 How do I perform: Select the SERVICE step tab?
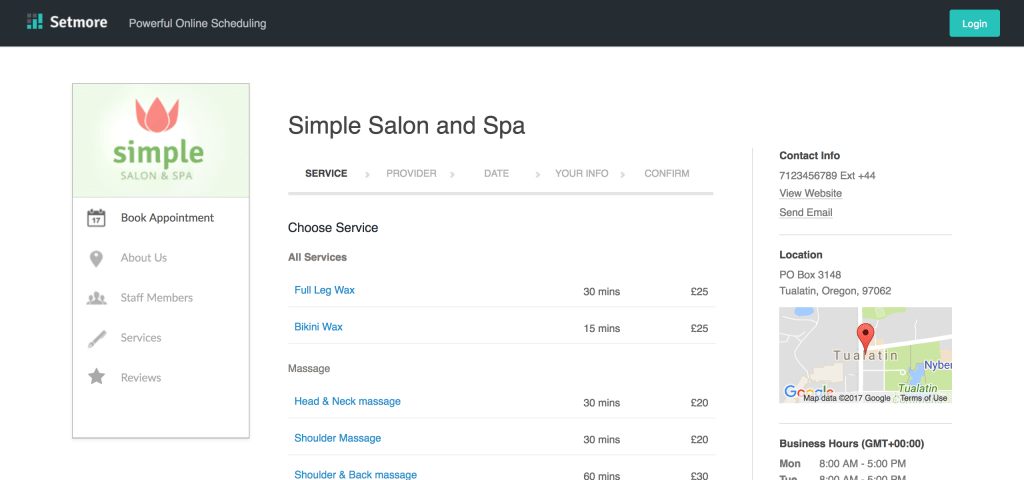point(326,174)
